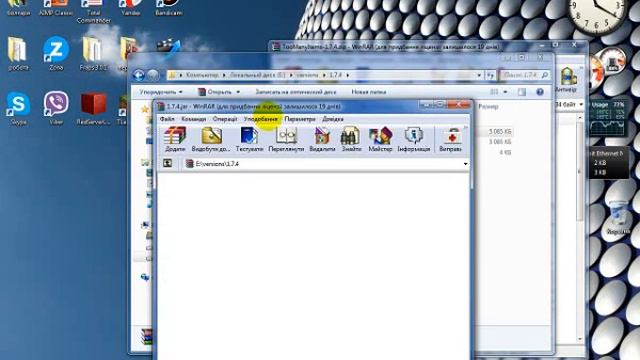Expand the Explorer view options dropdown
640x360 pixels.
505,92
